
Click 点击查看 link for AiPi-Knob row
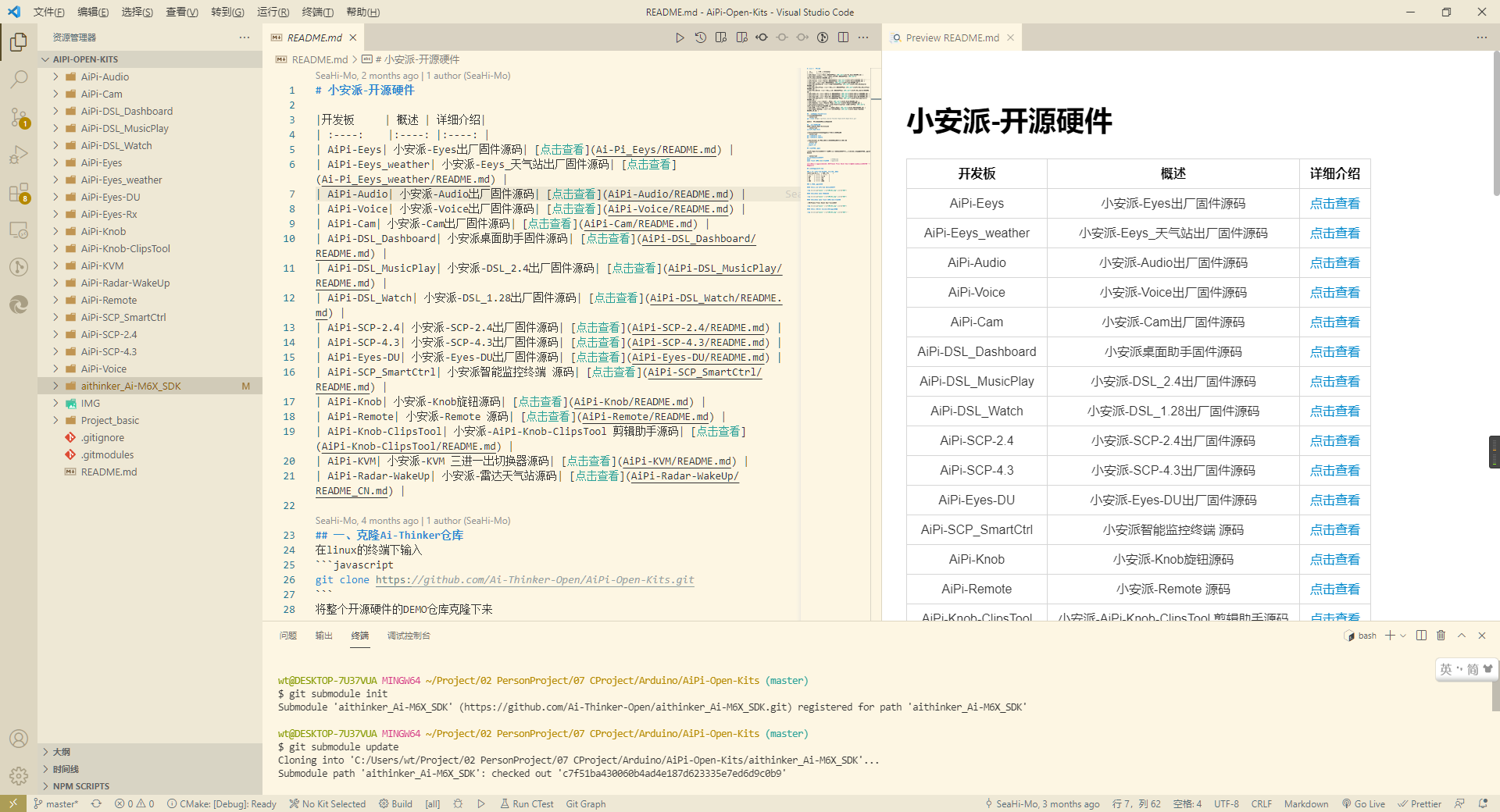coord(1334,559)
